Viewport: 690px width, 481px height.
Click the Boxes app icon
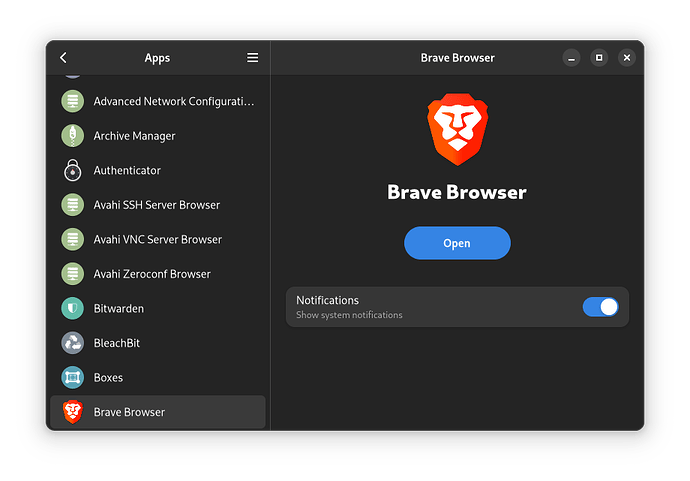[73, 378]
